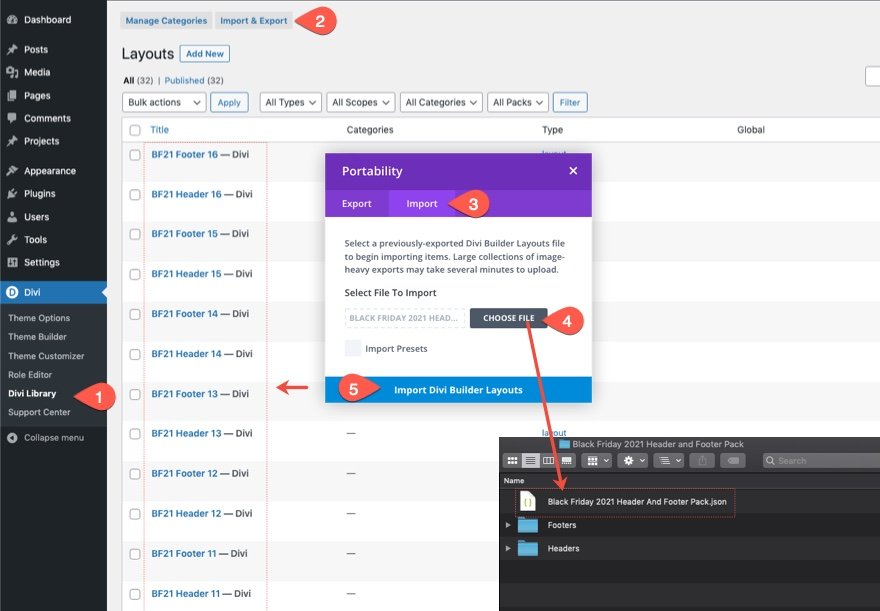Check the select-all checkbox beside Title

pos(135,130)
